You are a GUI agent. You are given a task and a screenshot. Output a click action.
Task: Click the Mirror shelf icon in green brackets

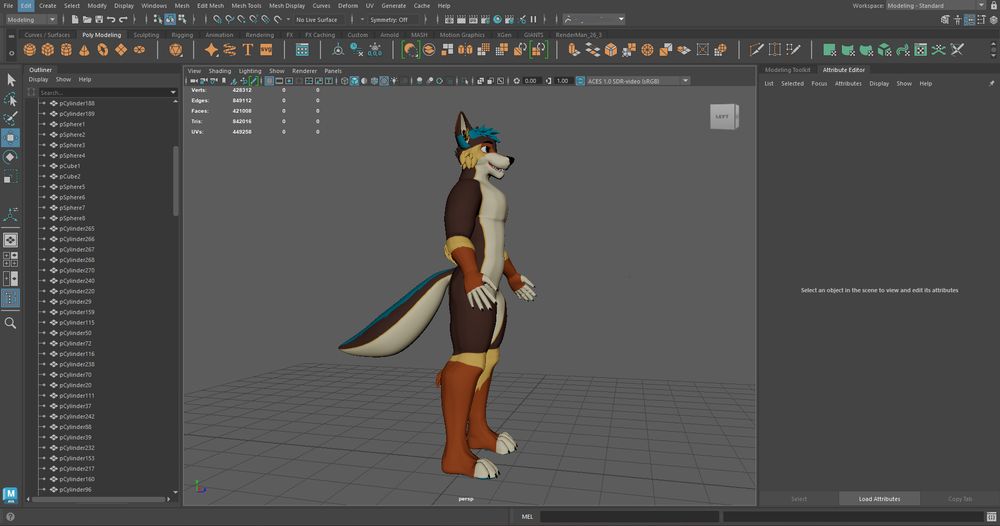[538, 50]
